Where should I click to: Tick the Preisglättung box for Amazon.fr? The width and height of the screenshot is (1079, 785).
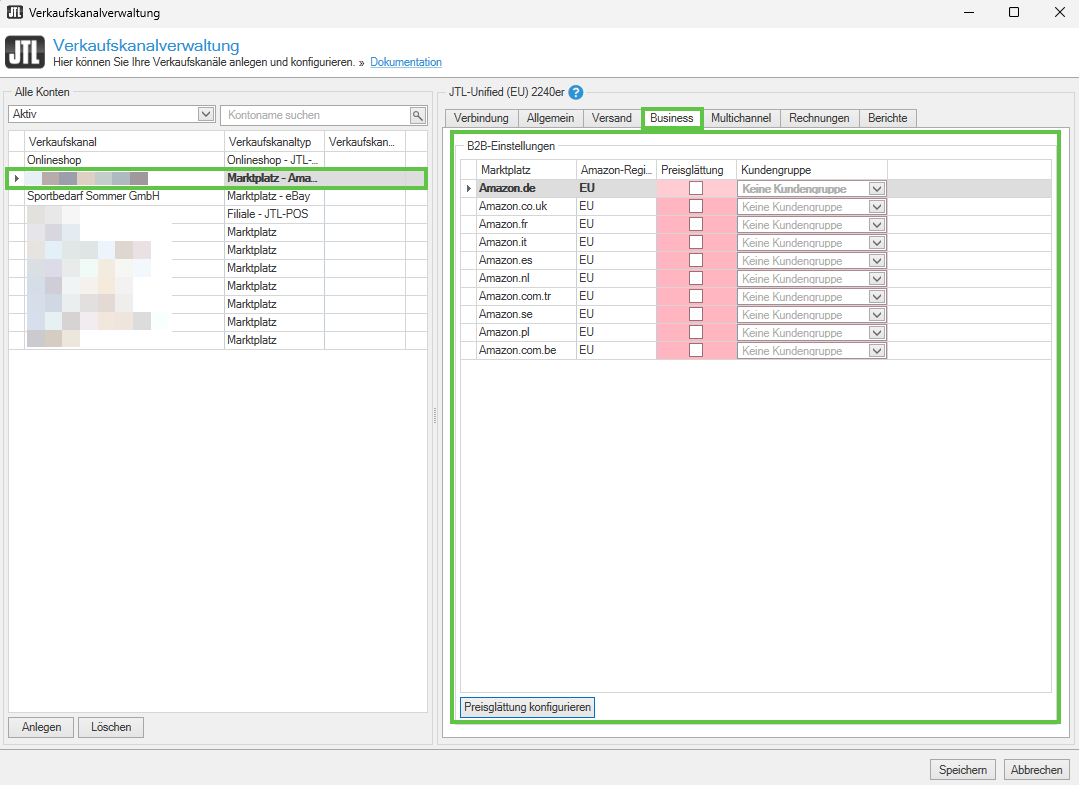click(696, 224)
